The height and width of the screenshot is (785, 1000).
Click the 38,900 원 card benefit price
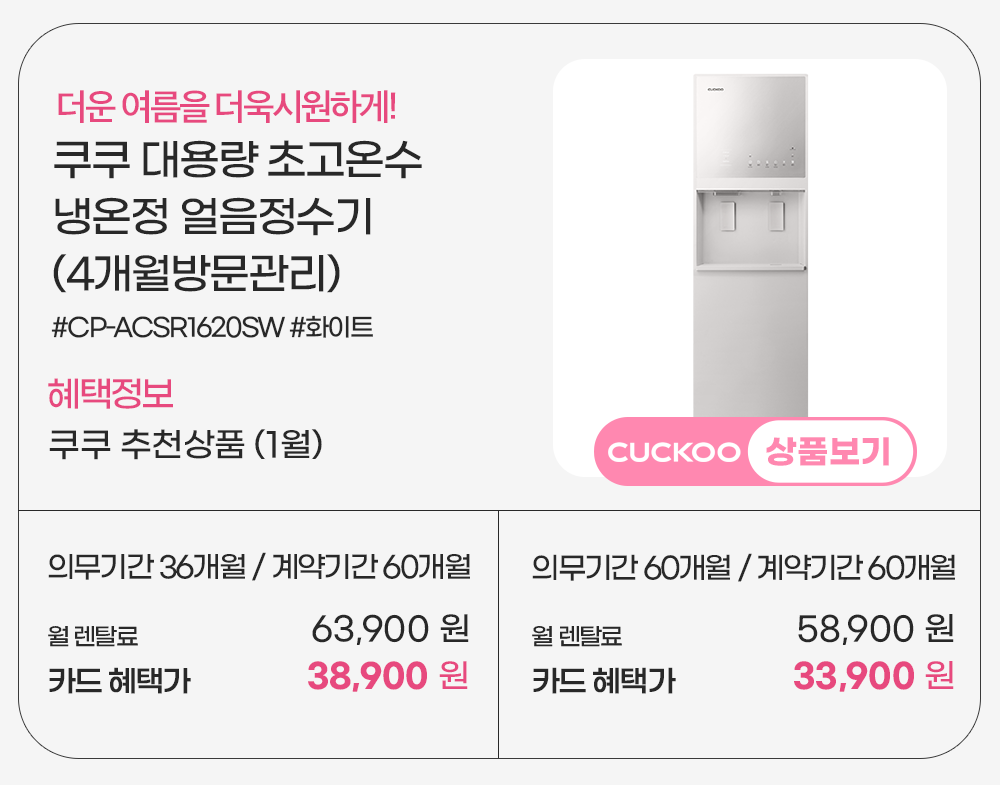pos(388,677)
